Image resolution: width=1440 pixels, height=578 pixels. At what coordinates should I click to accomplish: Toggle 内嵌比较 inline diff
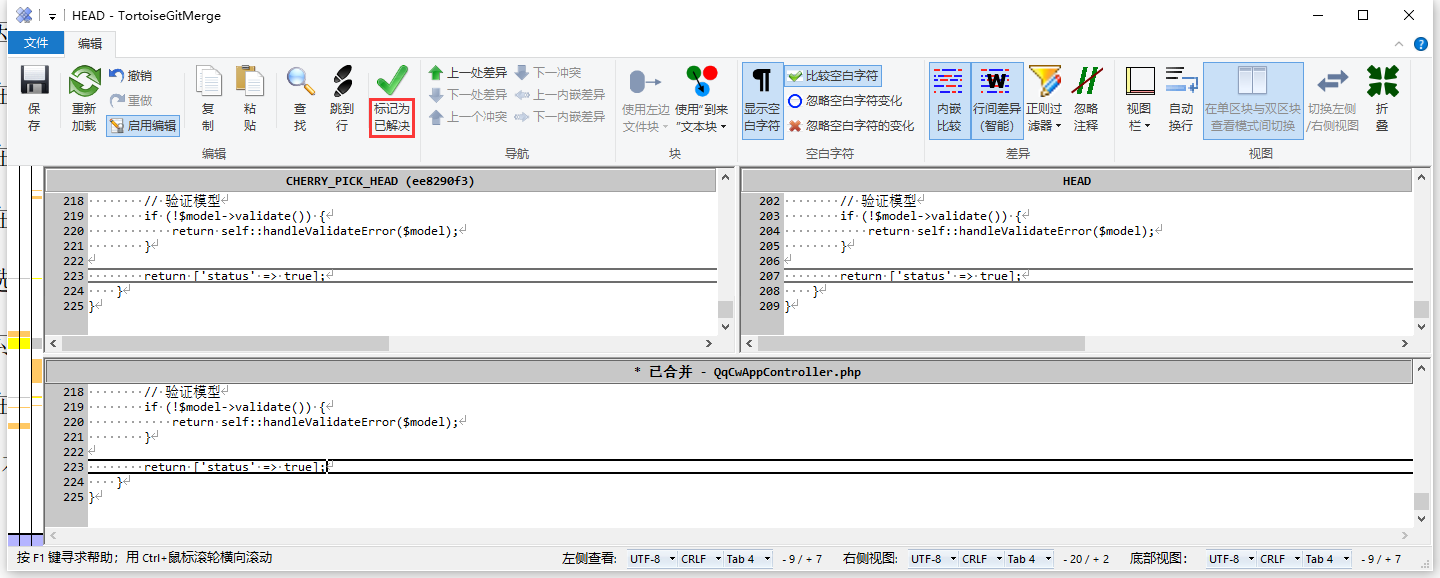949,99
